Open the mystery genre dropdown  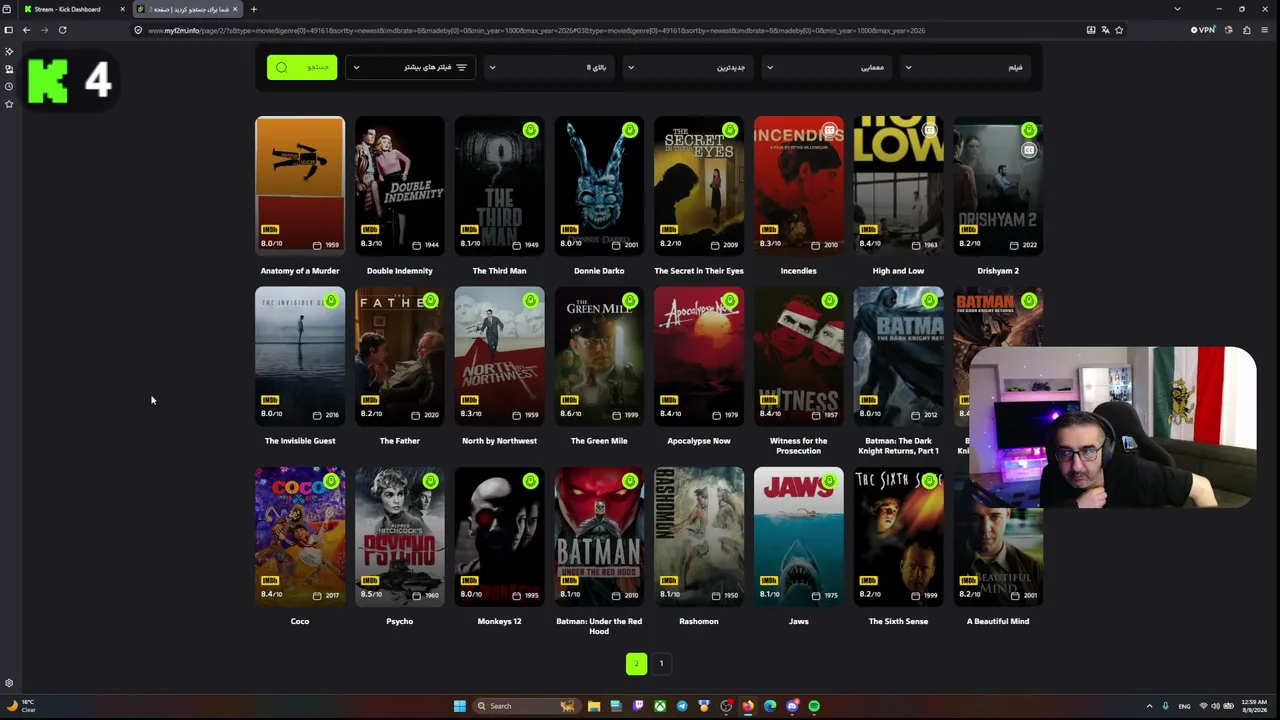(827, 67)
